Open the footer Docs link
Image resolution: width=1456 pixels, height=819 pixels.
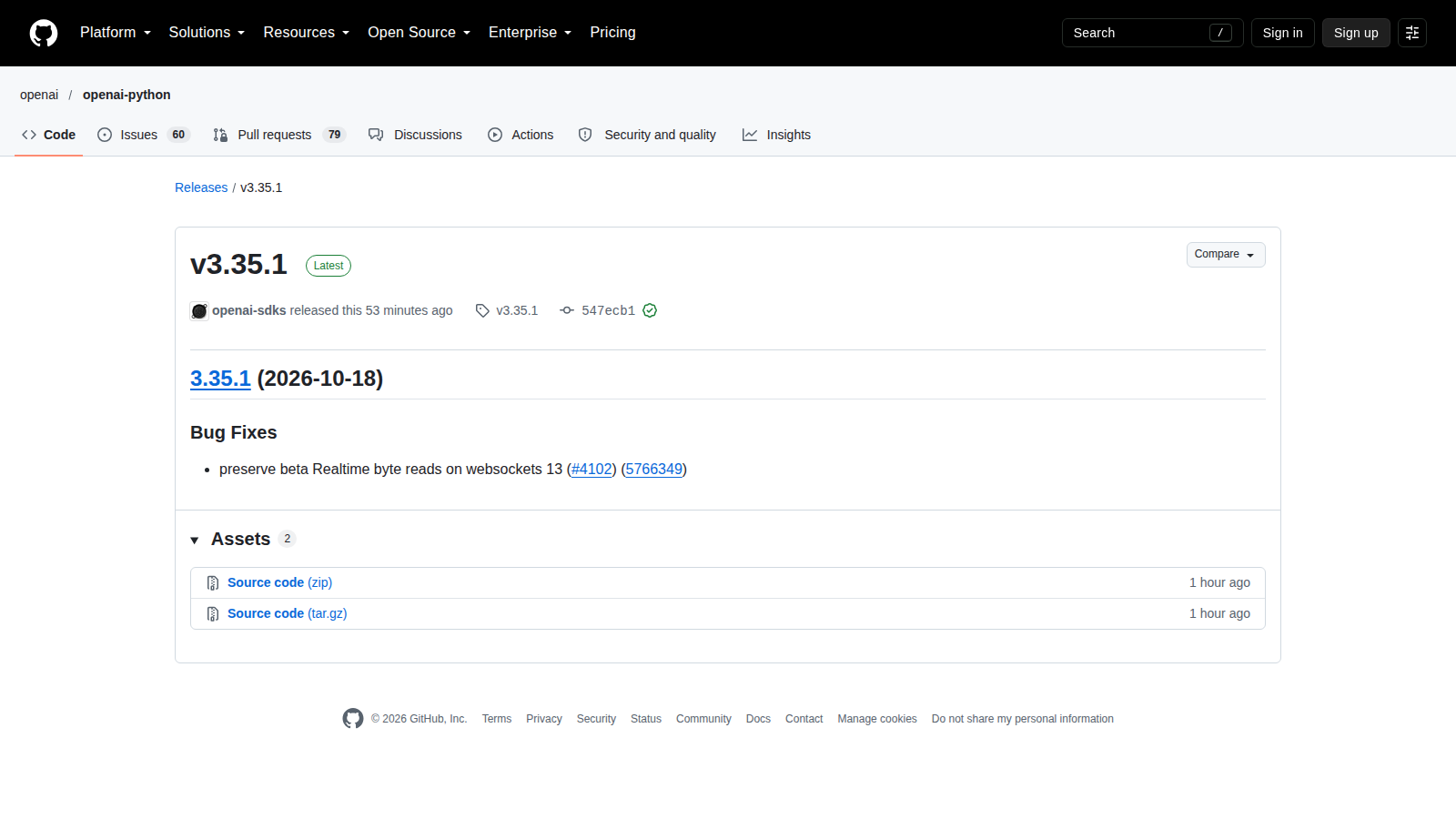[x=758, y=719]
